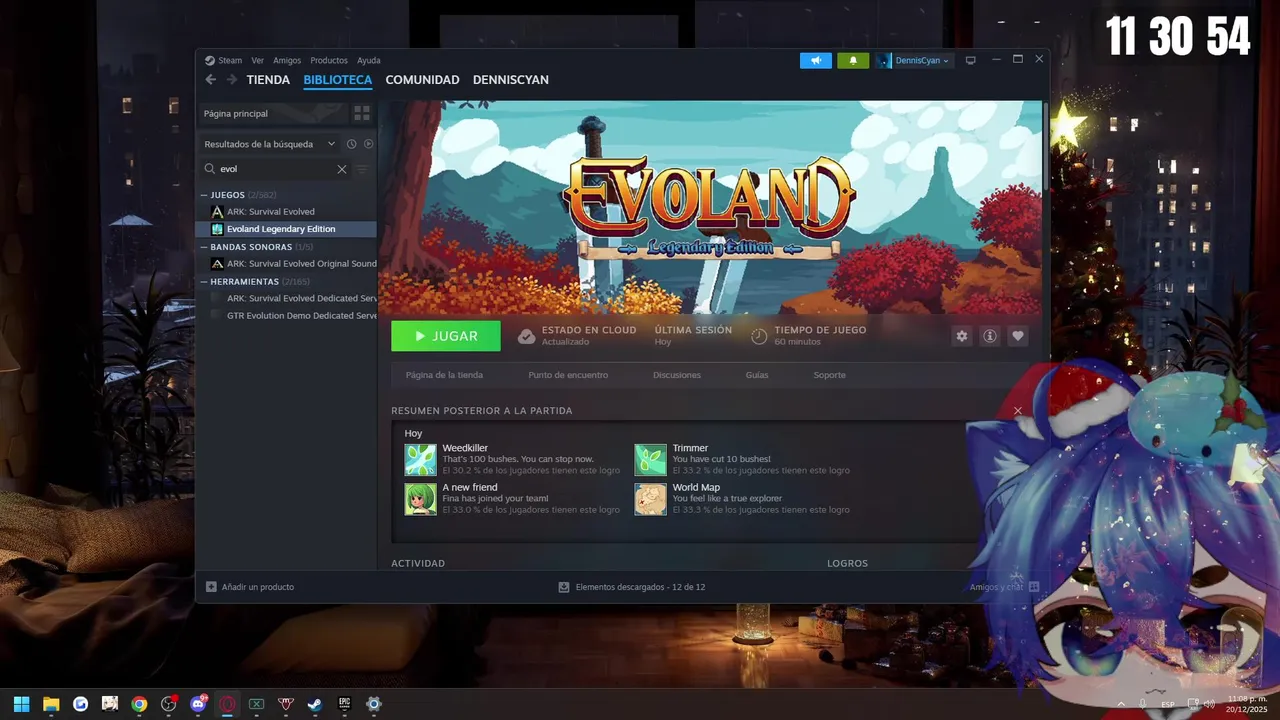Click the A new friend achievement icon
The width and height of the screenshot is (1280, 720).
click(x=421, y=499)
